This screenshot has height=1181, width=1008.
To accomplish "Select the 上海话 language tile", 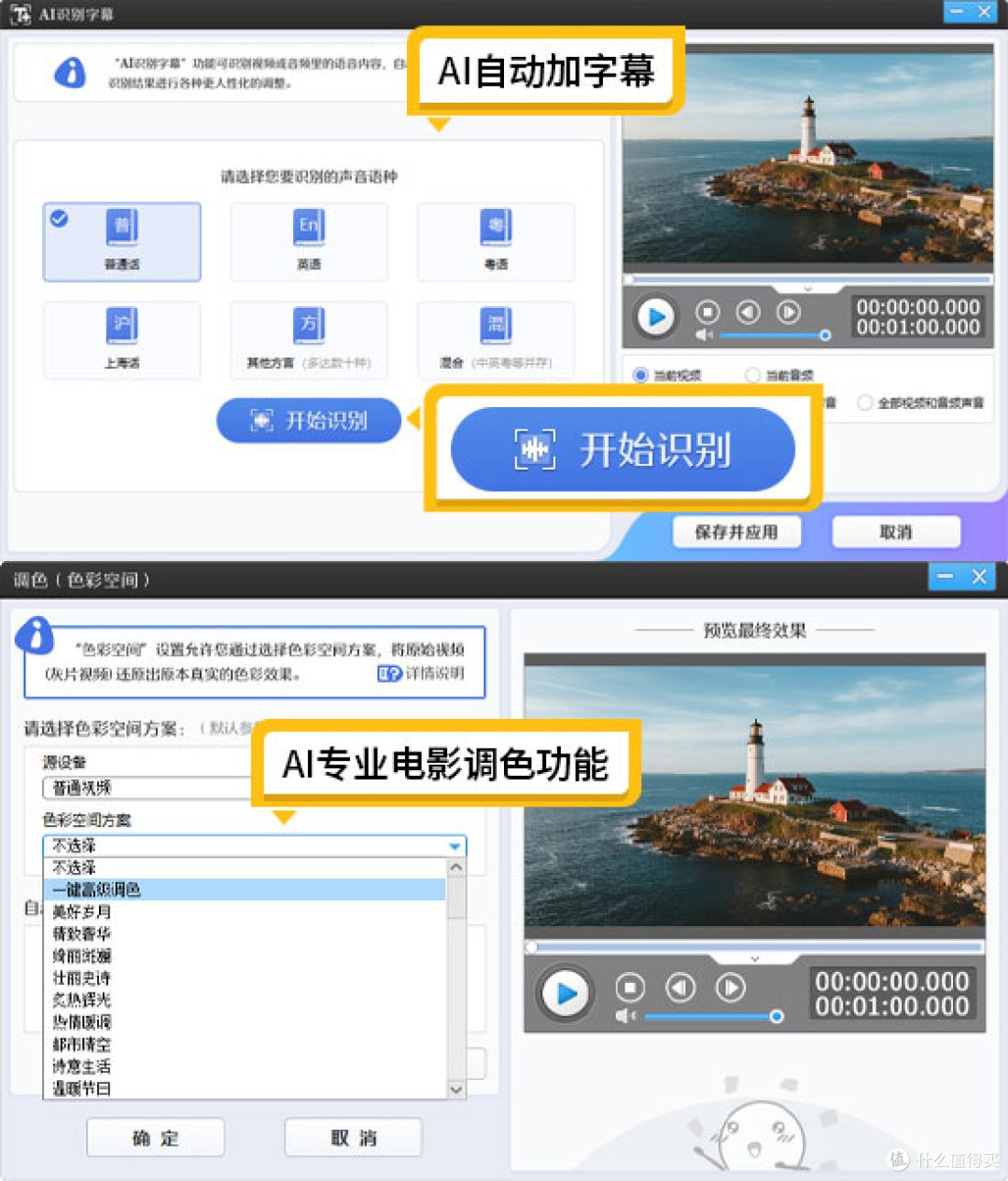I will tap(122, 340).
